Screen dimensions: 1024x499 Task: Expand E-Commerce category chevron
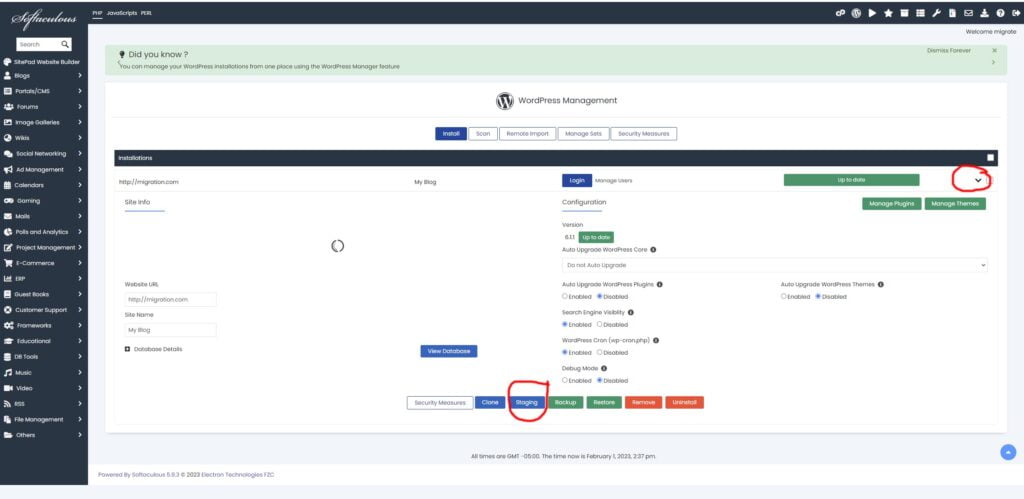pyautogui.click(x=80, y=263)
